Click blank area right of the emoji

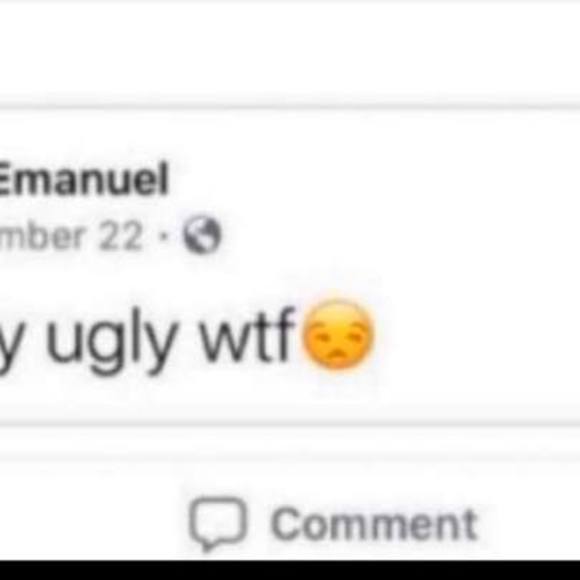[x=477, y=335]
